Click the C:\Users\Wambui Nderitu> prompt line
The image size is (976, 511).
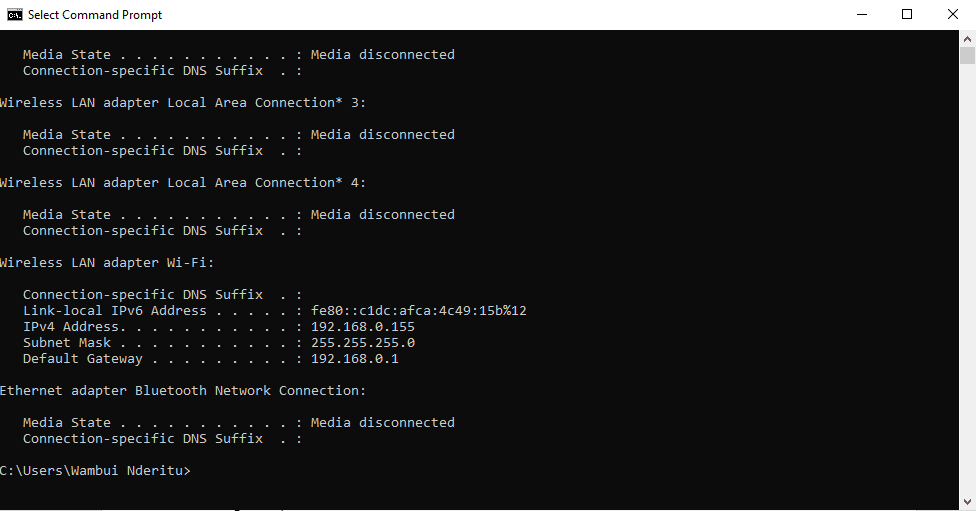[95, 471]
